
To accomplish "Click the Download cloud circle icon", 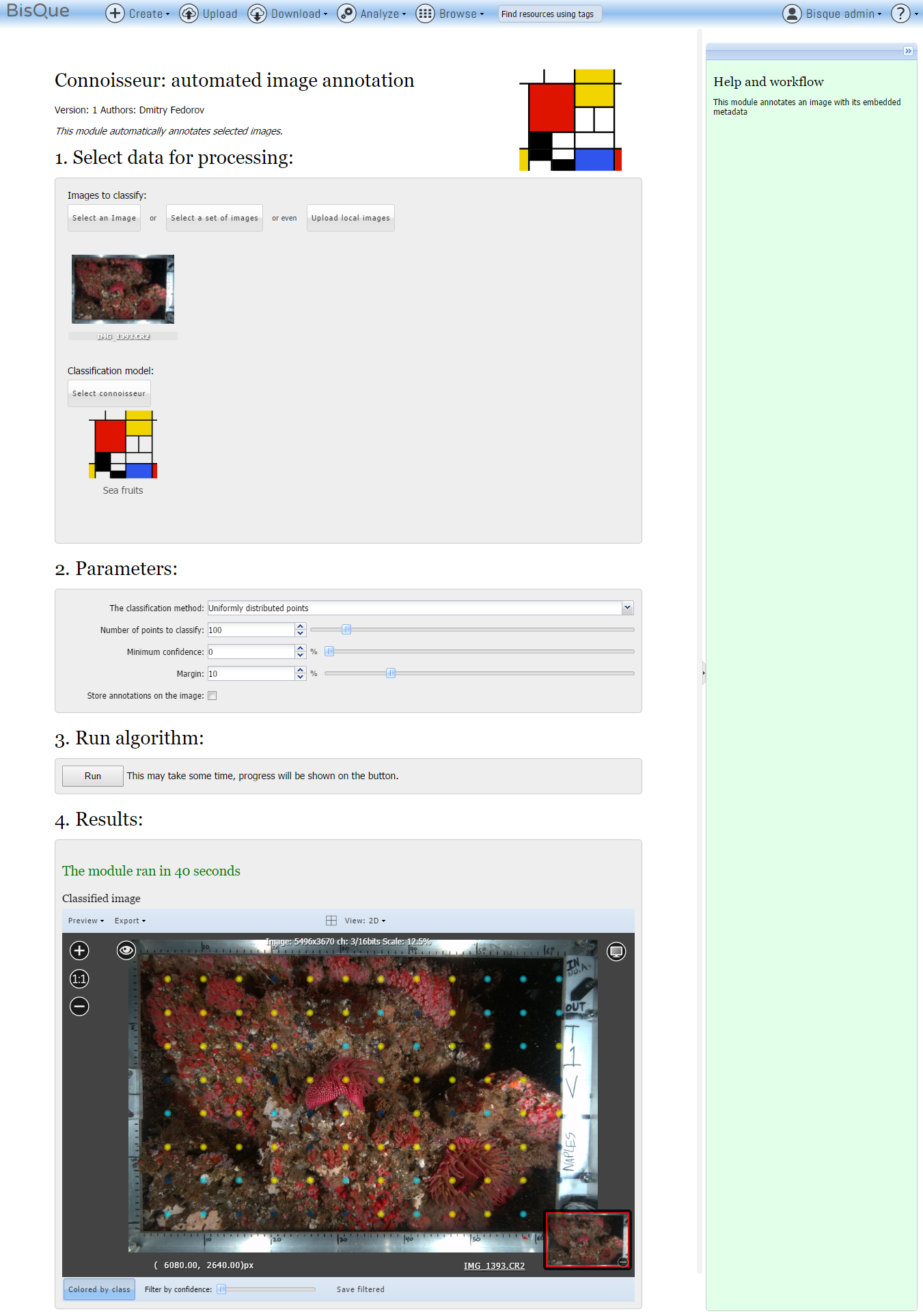I will click(257, 14).
